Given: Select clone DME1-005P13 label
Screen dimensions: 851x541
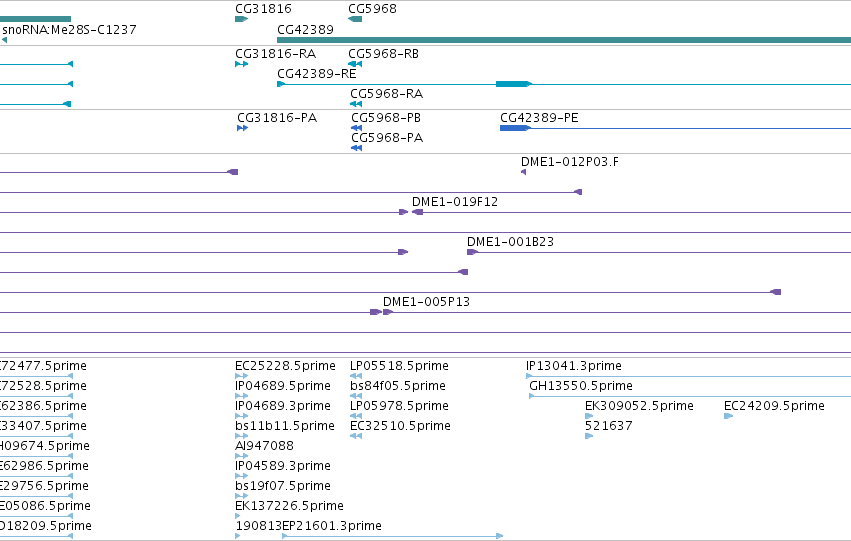Looking at the screenshot, I should [427, 302].
